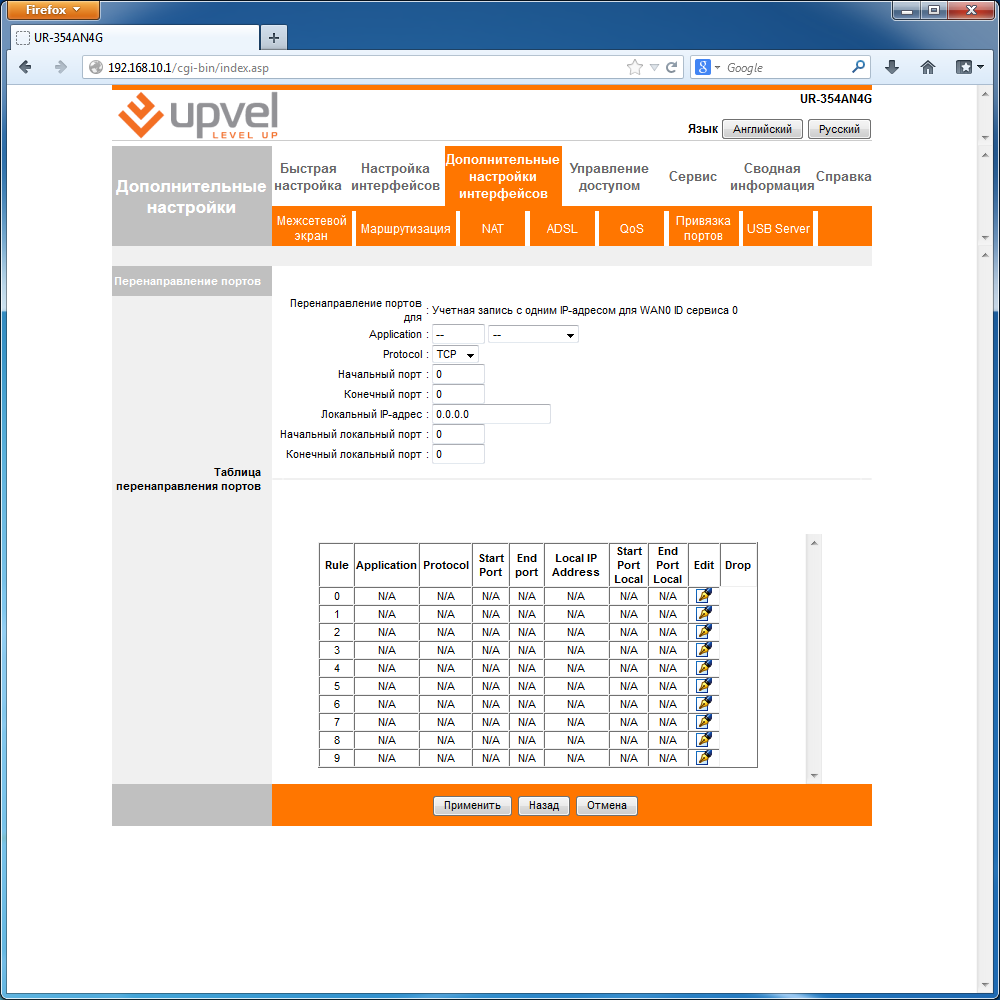Edit rule 9 in port forwarding table
1000x1000 pixels.
[x=703, y=757]
